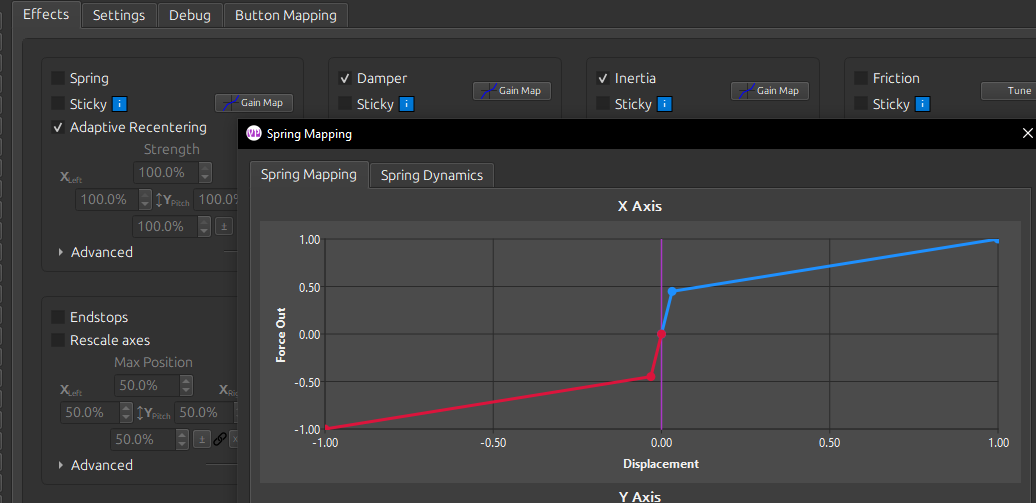Increase the bottom Max Position 50.0% value
The width and height of the screenshot is (1036, 503).
tap(182, 434)
